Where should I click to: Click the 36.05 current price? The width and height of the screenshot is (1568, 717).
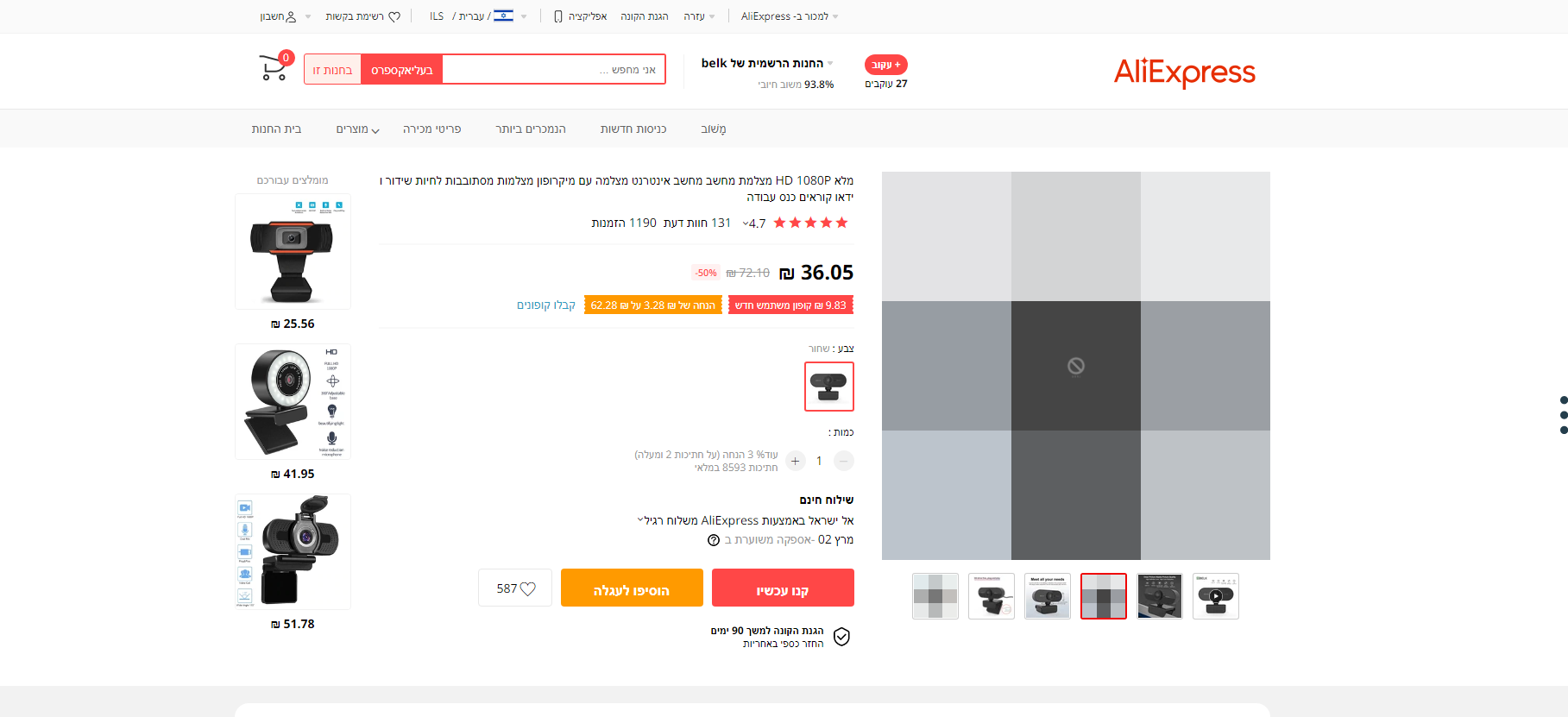816,273
